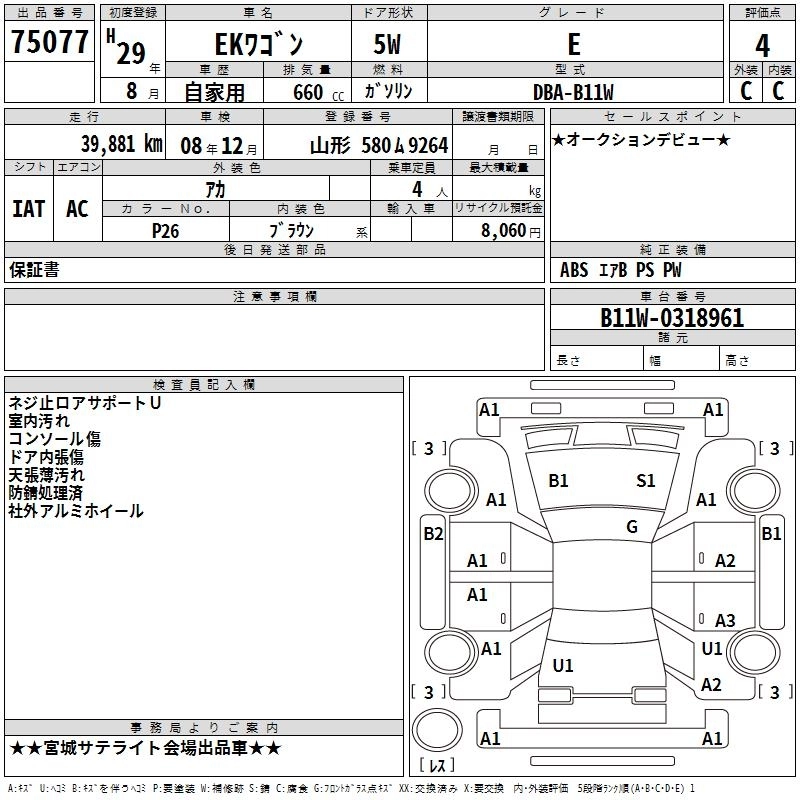Click inspector note ドア内張傷

click(x=46, y=457)
